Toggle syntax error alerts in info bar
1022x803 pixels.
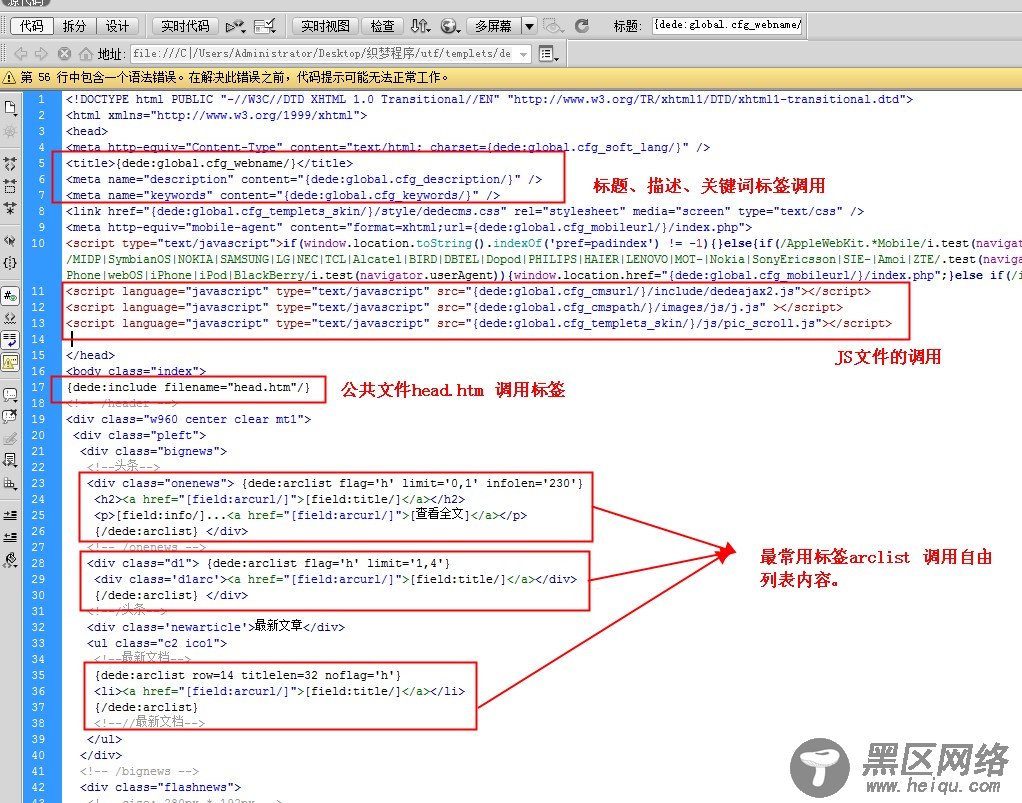click(x=10, y=362)
